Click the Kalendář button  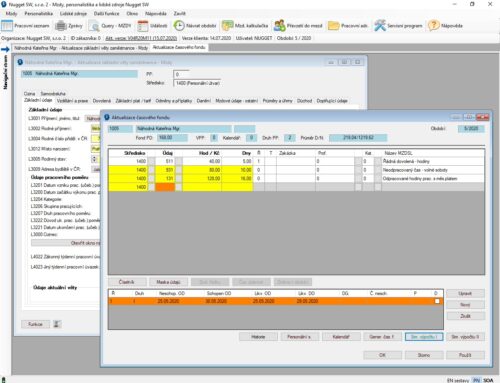click(341, 337)
